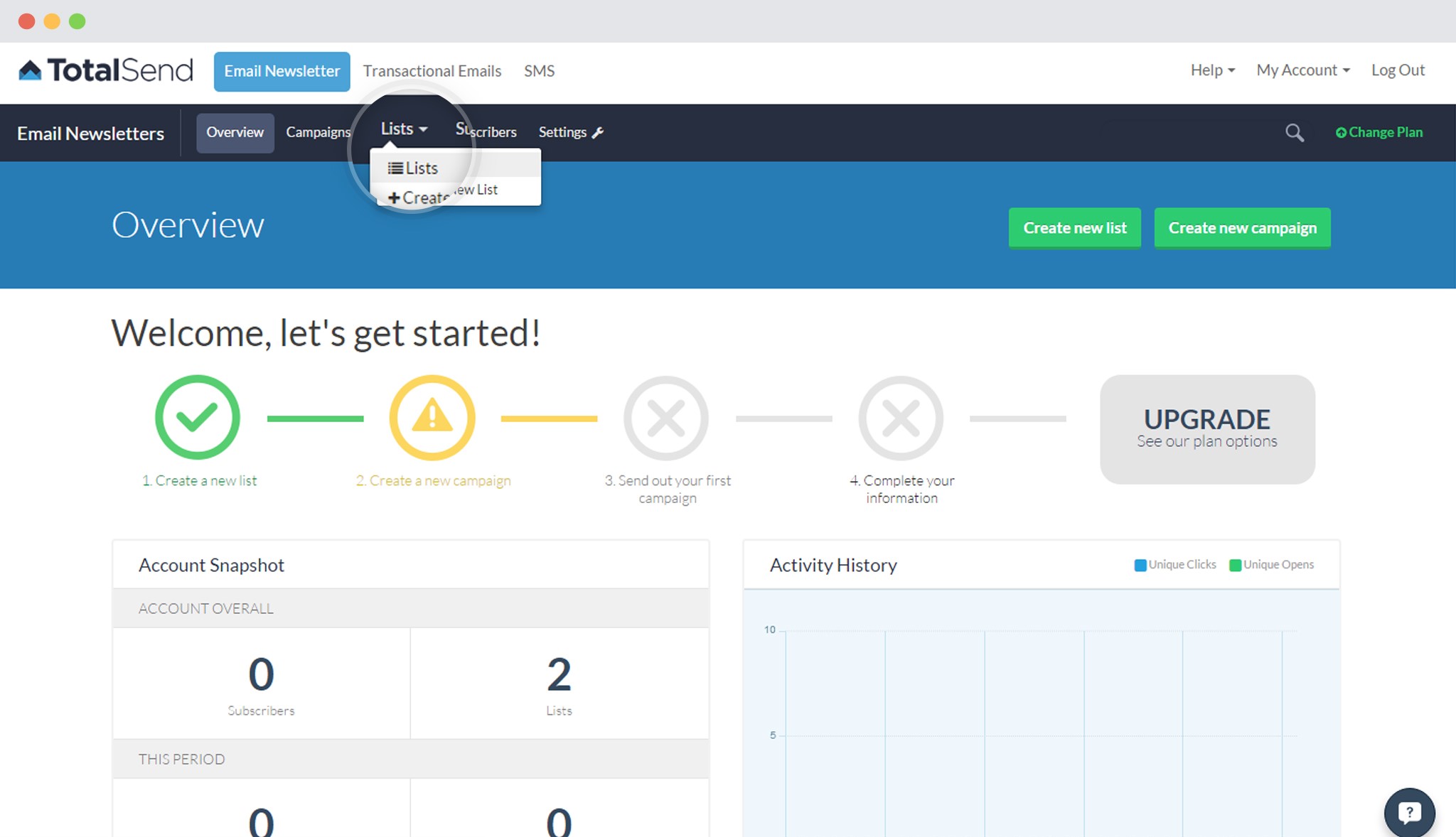Click the Change Plan link in navigation
1456x837 pixels.
coord(1380,132)
